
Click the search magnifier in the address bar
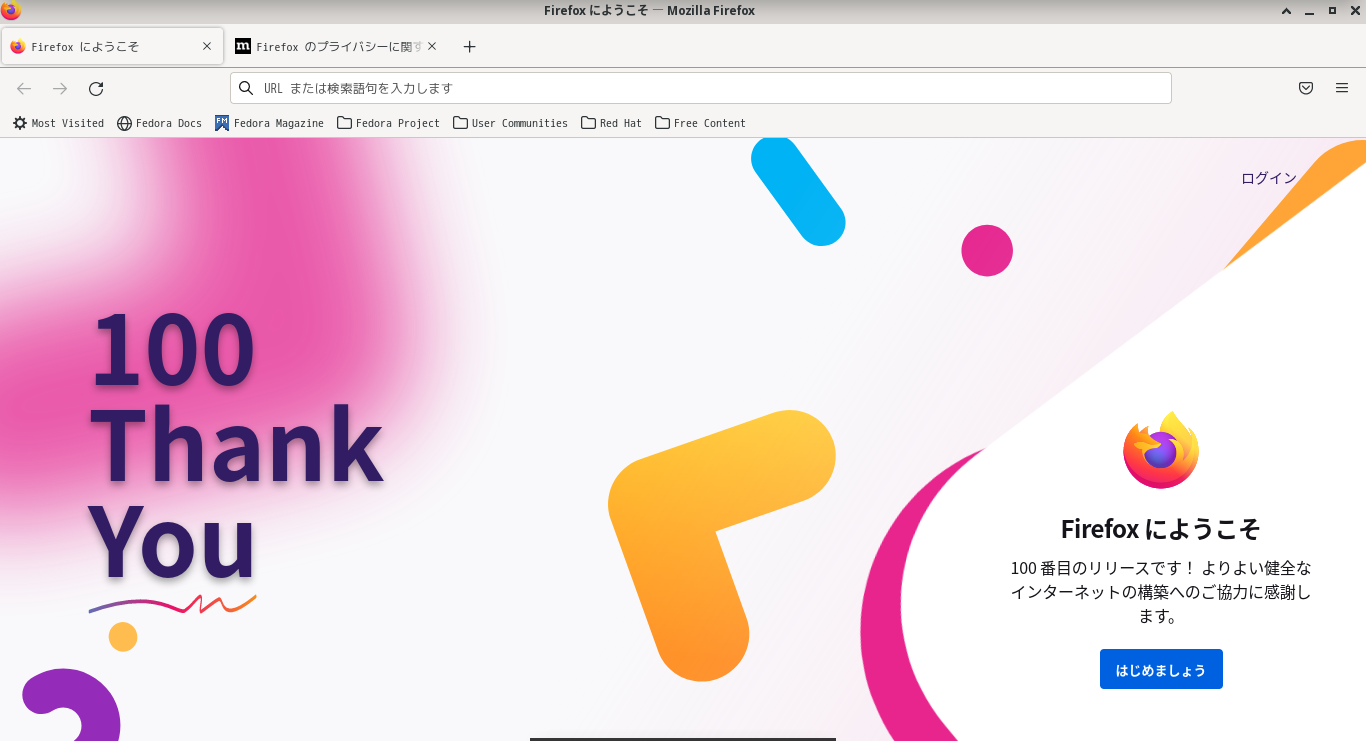pos(246,88)
